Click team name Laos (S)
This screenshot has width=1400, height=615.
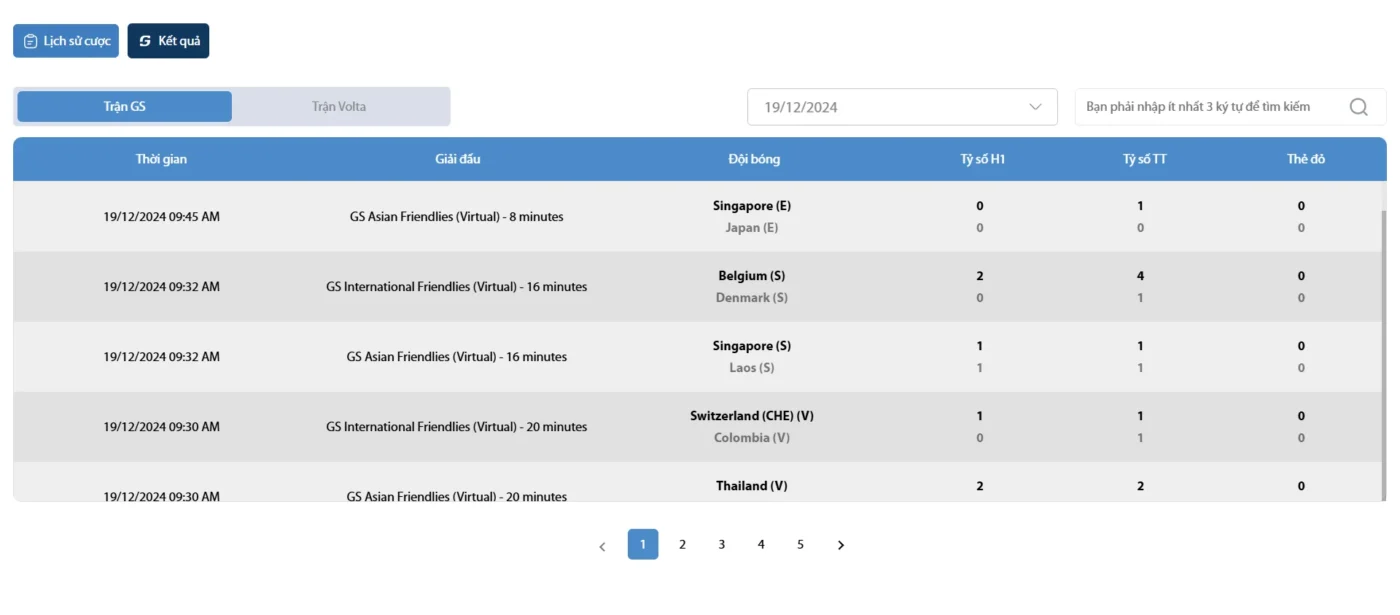click(752, 368)
